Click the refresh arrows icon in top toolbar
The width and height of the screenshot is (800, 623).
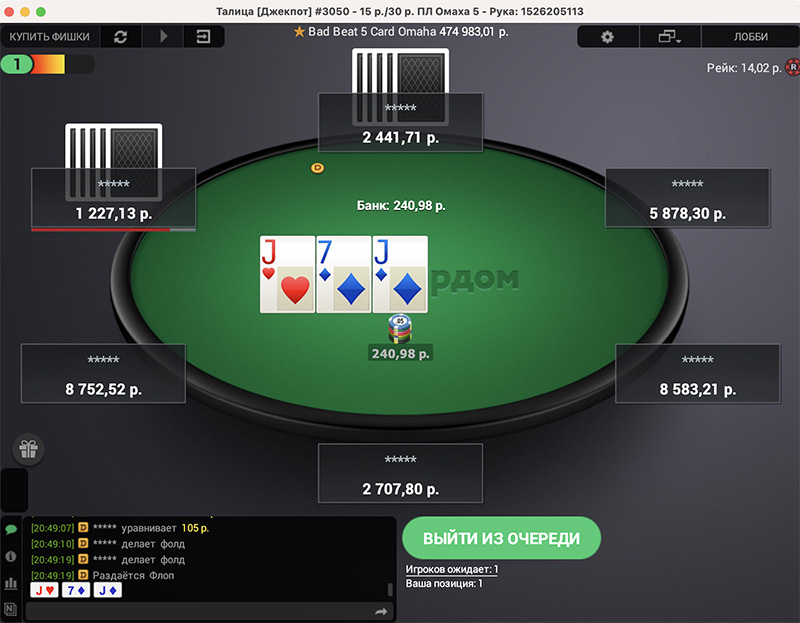[x=120, y=37]
